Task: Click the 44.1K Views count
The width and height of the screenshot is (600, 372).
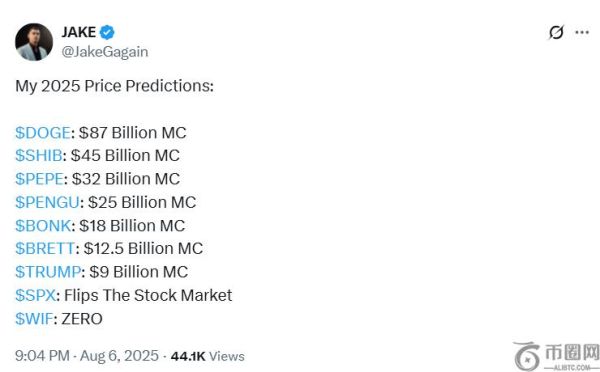Action: [208, 356]
